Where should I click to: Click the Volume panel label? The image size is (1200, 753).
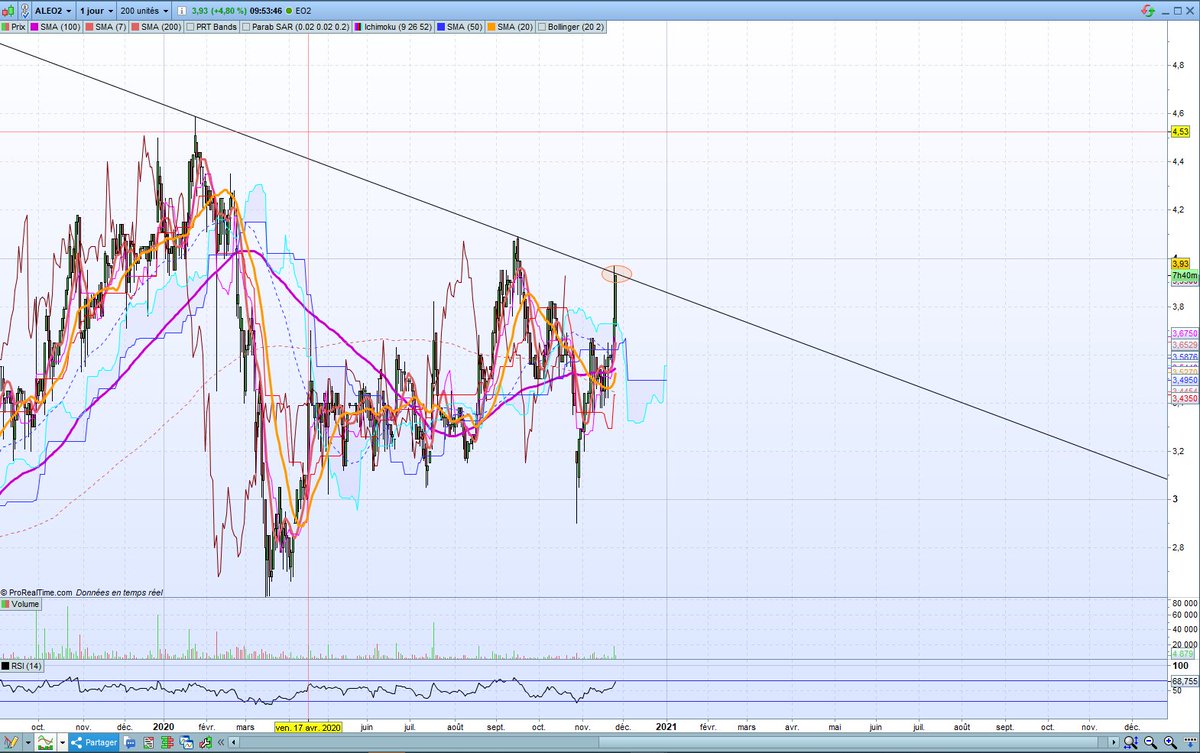(x=21, y=605)
